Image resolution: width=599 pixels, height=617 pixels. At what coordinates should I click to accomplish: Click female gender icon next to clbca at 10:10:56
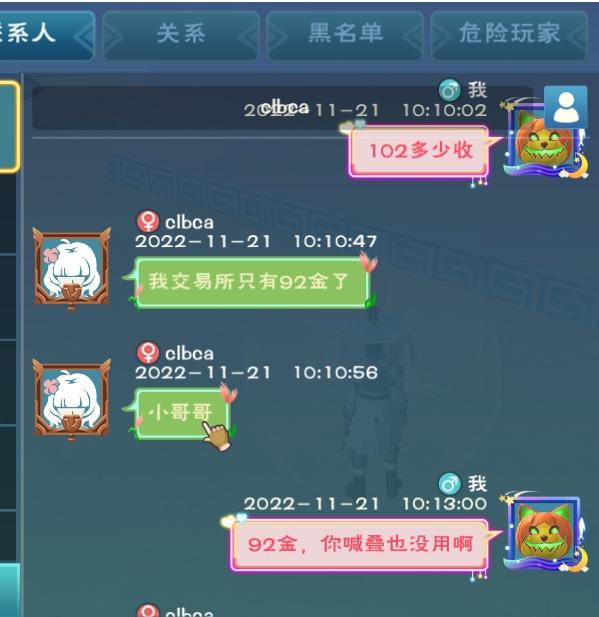[x=148, y=352]
